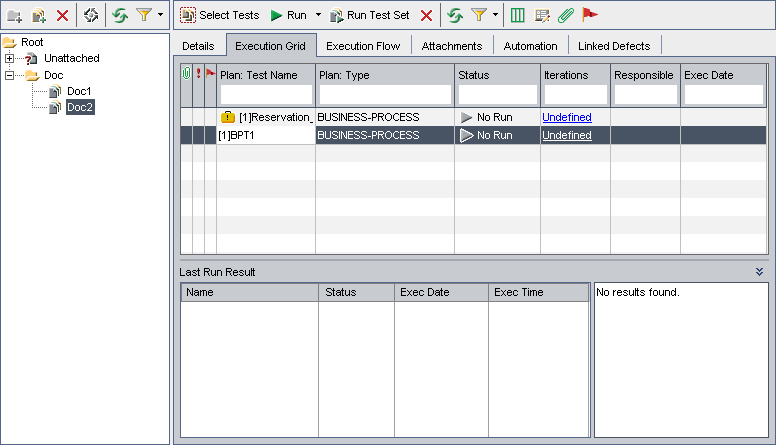
Task: Collapse the Last Run Result panel
Action: point(759,271)
